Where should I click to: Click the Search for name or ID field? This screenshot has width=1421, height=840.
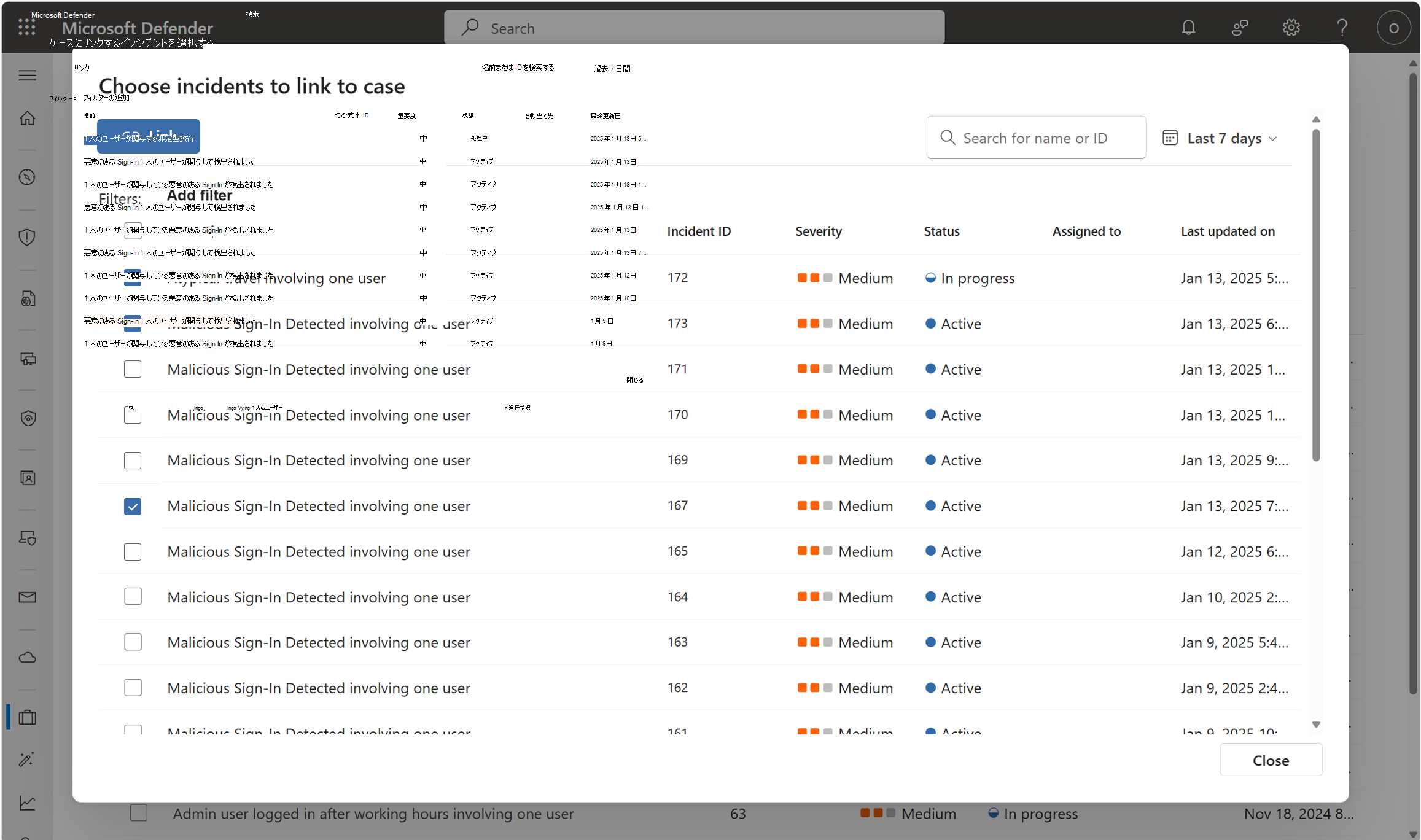(1035, 138)
